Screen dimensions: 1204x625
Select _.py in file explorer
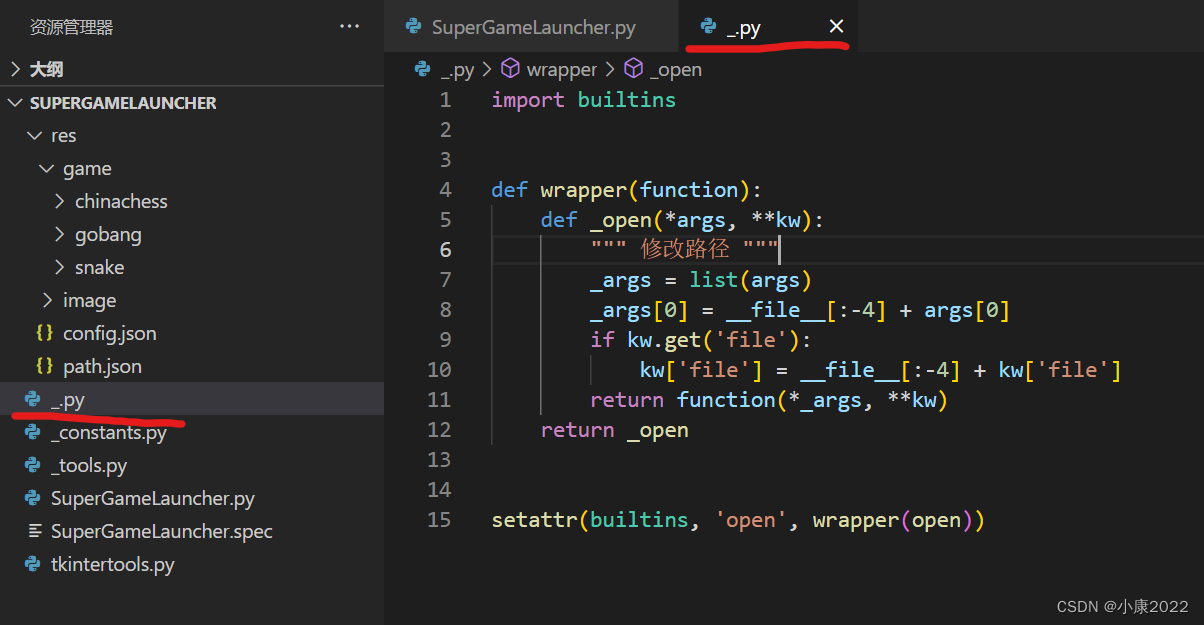[192, 399]
